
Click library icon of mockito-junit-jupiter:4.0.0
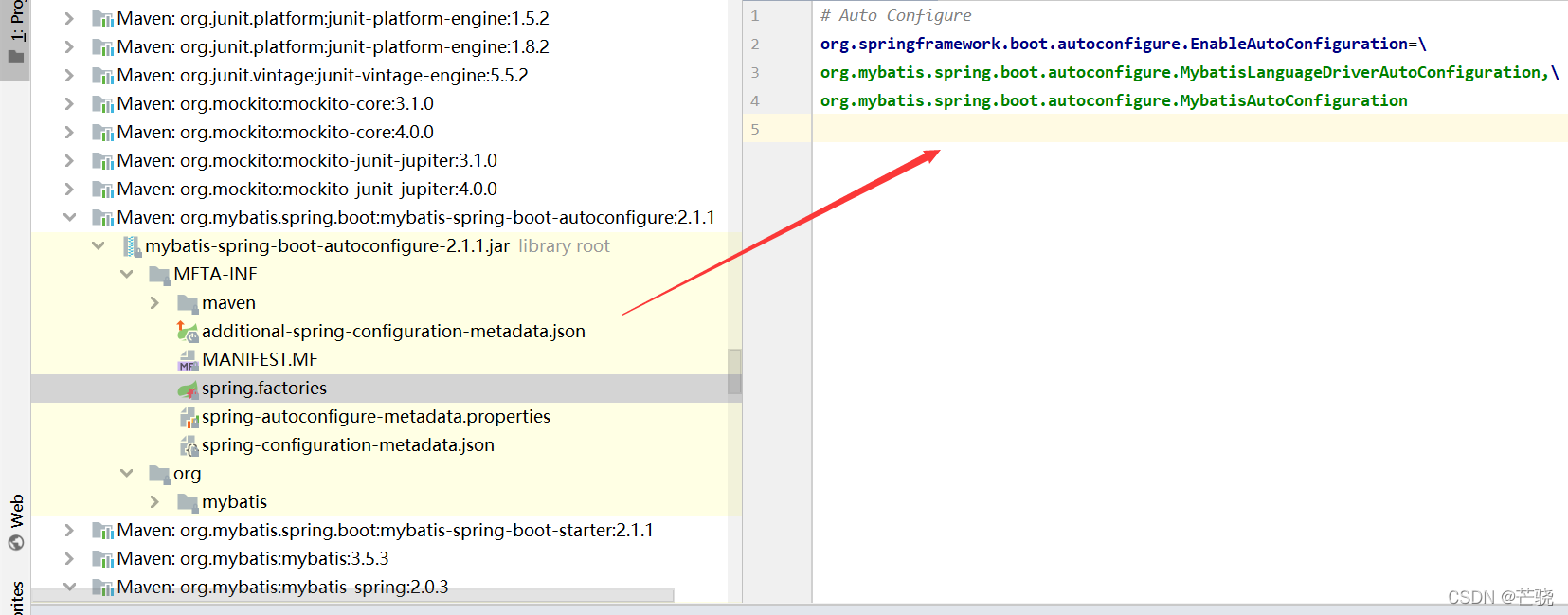[102, 190]
